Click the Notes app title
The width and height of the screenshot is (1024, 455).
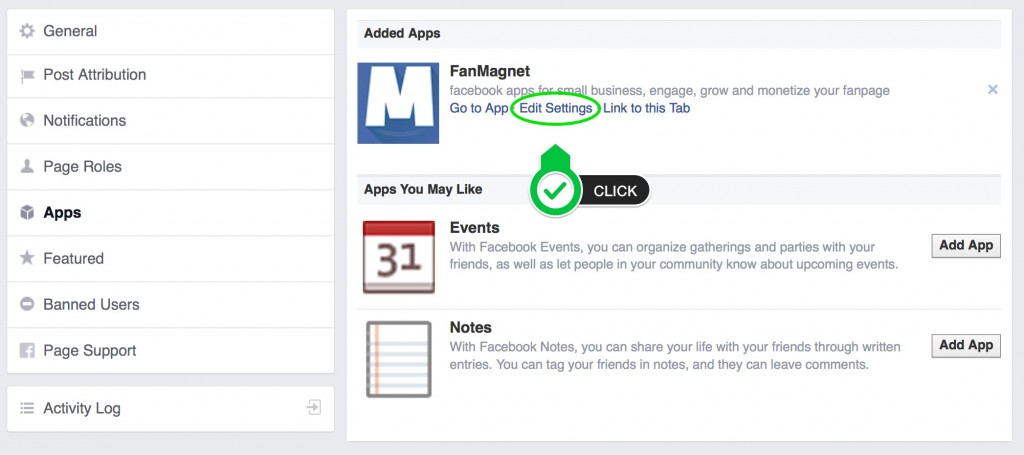pos(471,328)
